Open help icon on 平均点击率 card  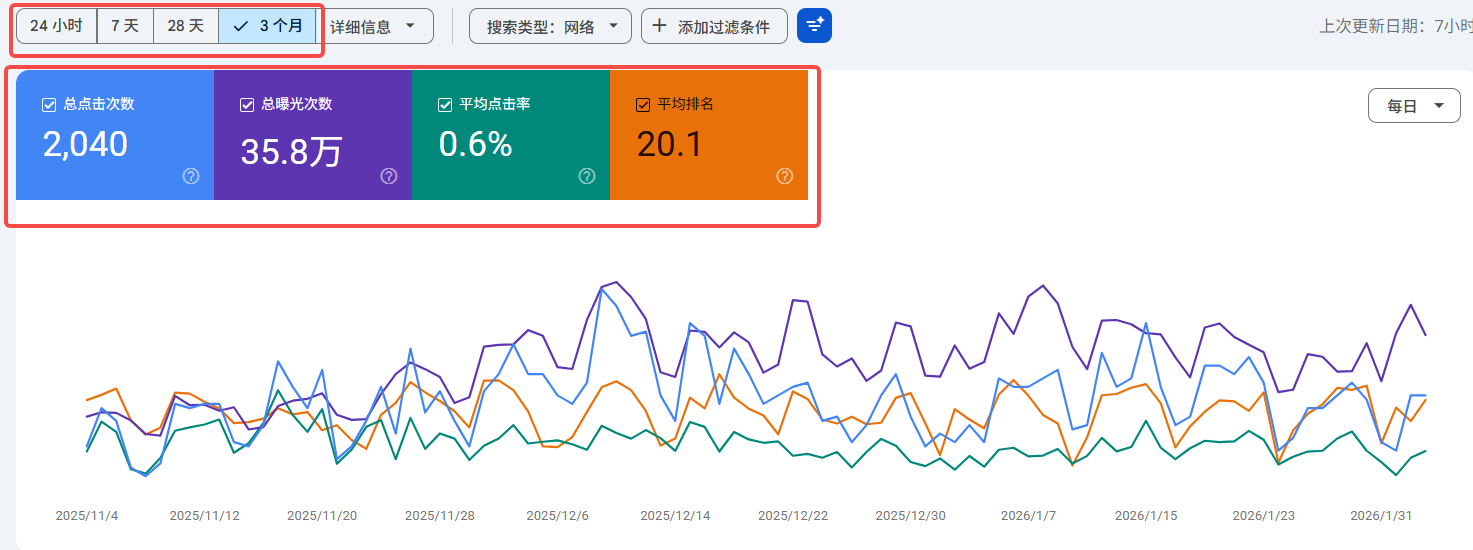(587, 176)
